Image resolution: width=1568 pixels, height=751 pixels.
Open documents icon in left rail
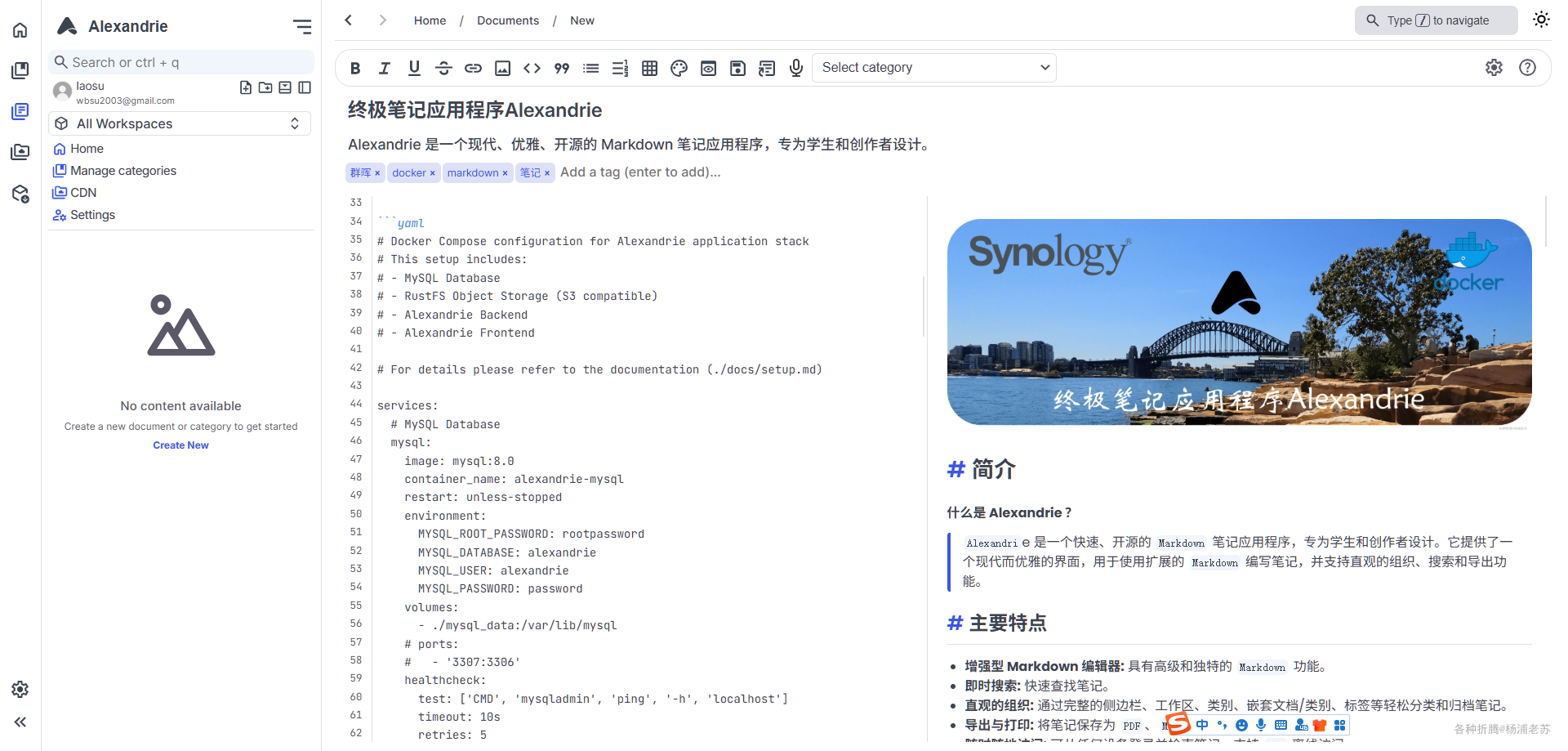(x=20, y=112)
